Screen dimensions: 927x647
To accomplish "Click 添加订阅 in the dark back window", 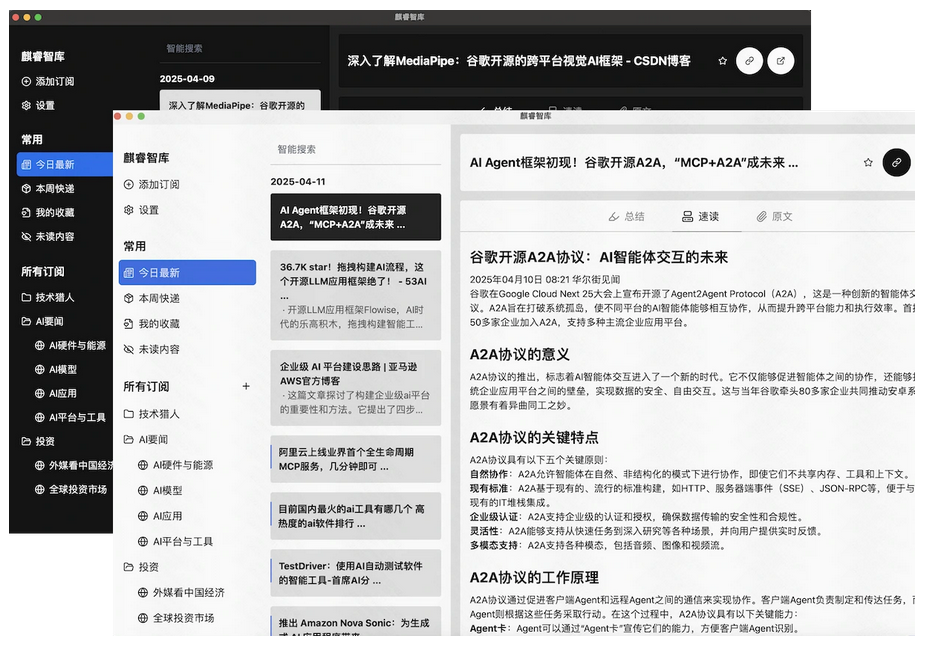I will pyautogui.click(x=47, y=82).
